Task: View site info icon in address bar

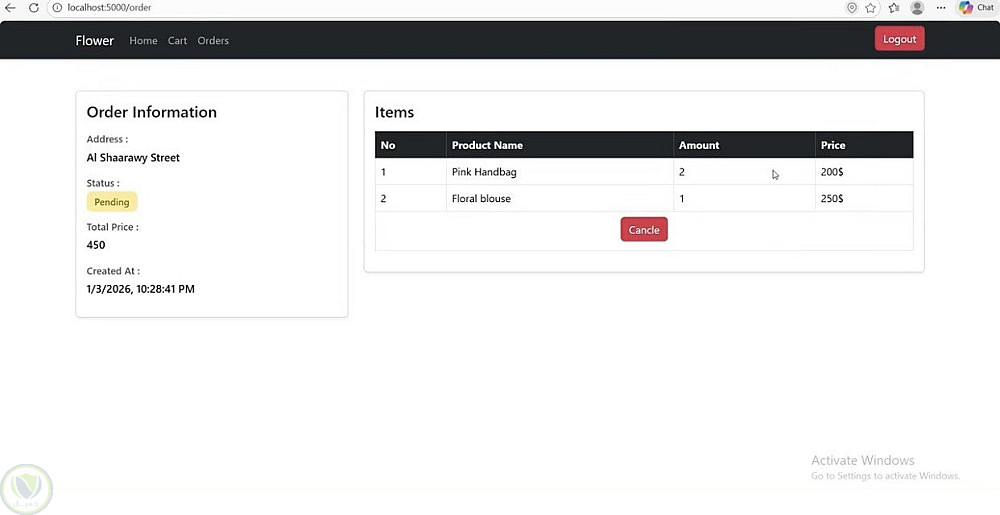Action: pyautogui.click(x=57, y=8)
